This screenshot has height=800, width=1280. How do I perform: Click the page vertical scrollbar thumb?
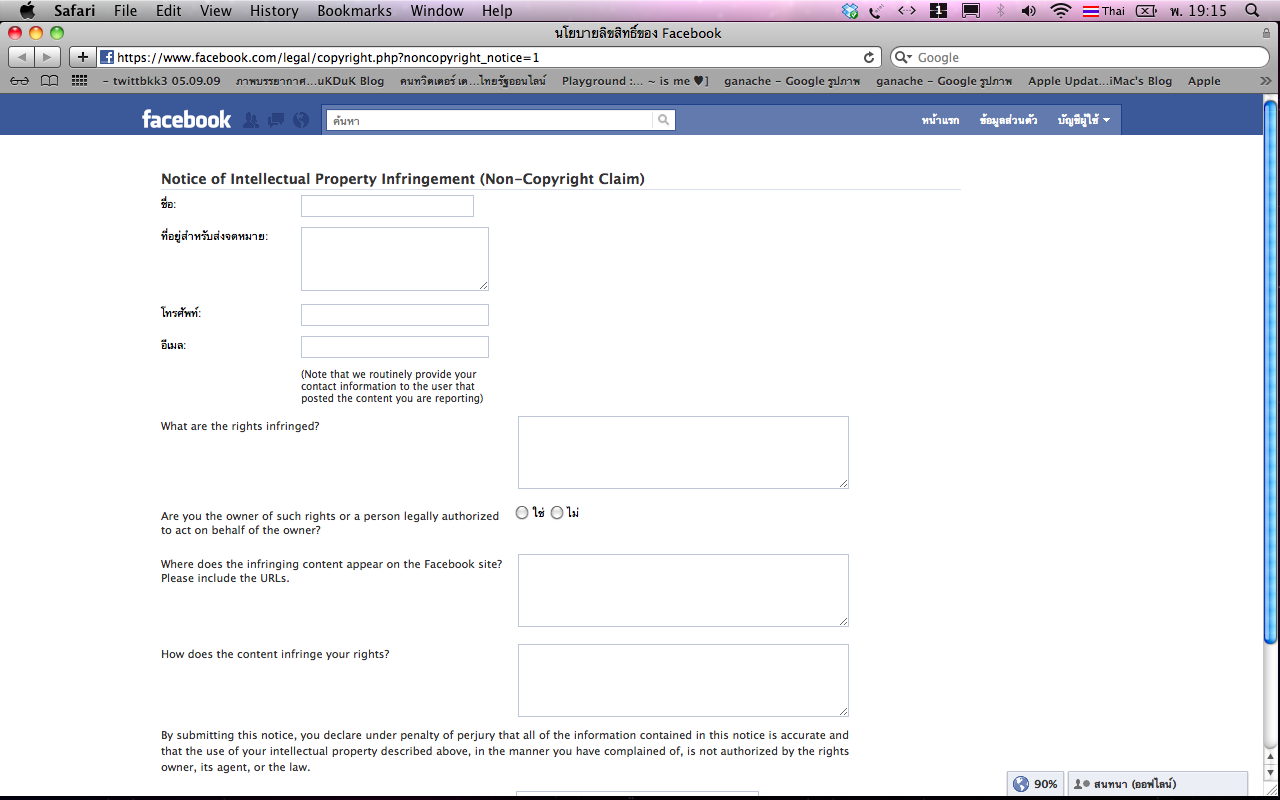[1270, 370]
